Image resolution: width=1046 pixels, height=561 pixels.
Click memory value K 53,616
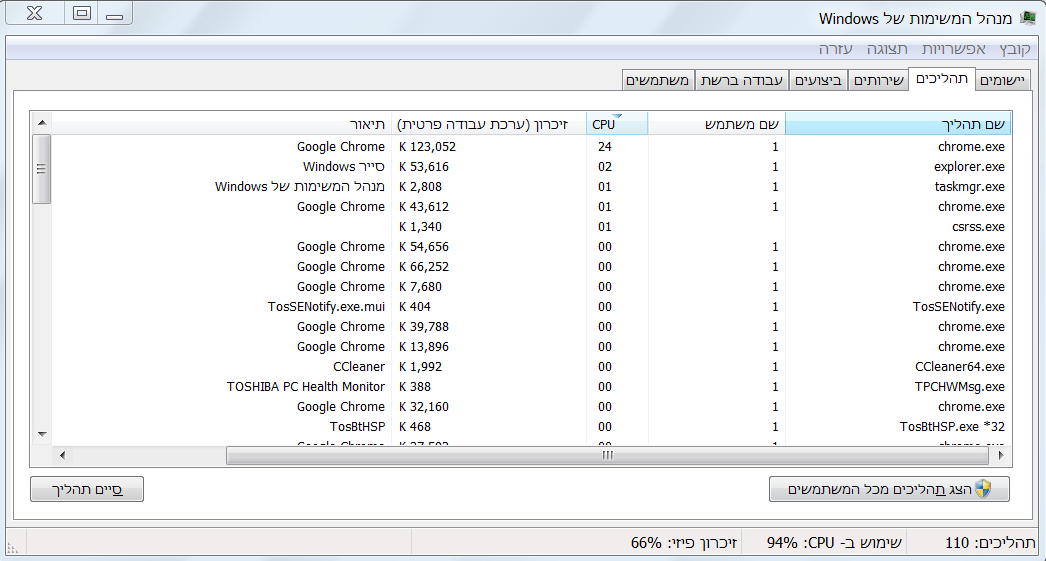pyautogui.click(x=424, y=167)
